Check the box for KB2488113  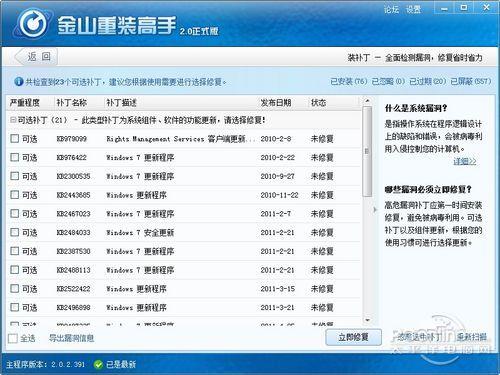tap(14, 269)
